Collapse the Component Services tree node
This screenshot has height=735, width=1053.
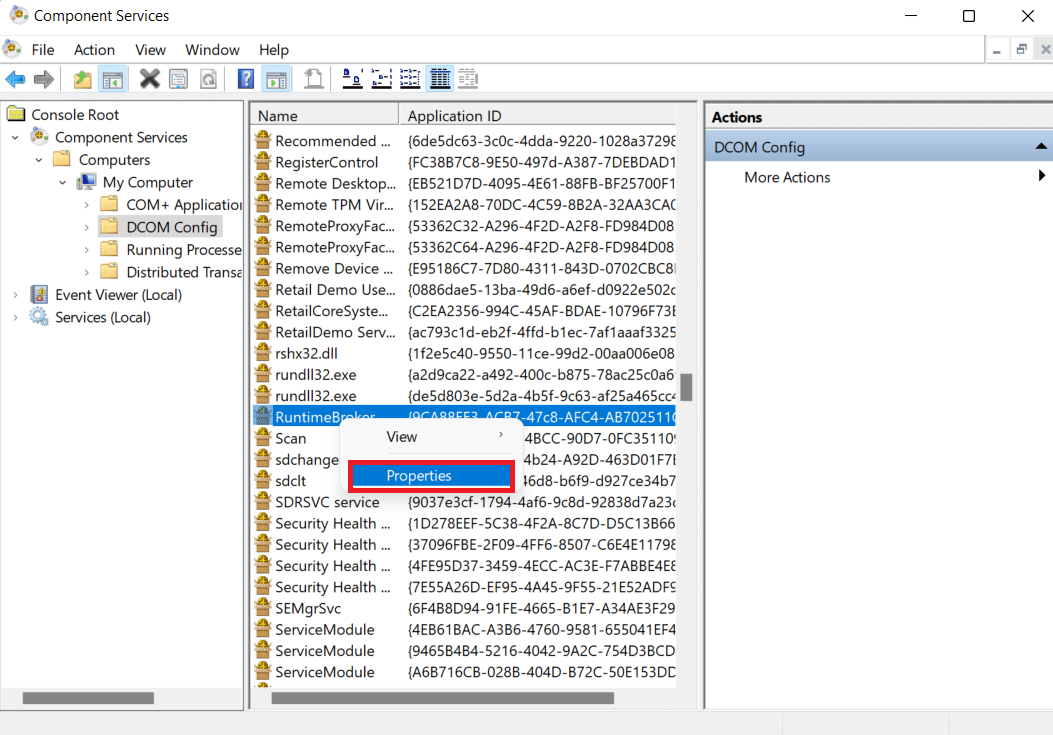[15, 138]
